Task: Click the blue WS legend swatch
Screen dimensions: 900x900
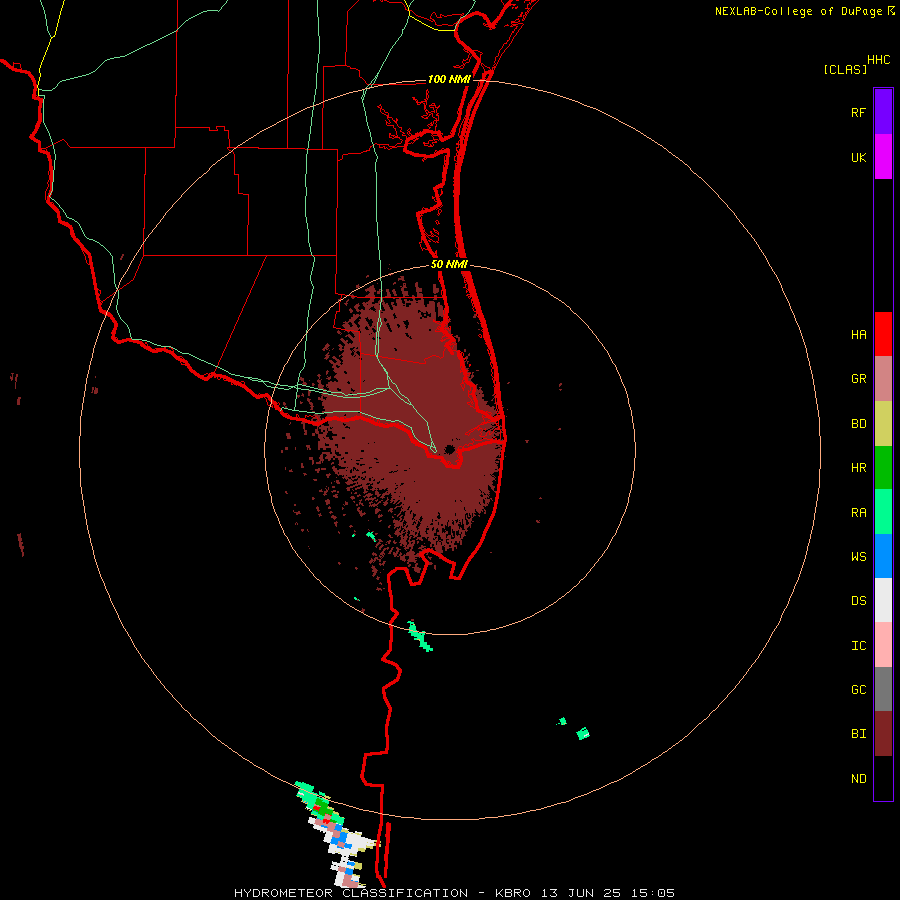Action: (x=883, y=557)
